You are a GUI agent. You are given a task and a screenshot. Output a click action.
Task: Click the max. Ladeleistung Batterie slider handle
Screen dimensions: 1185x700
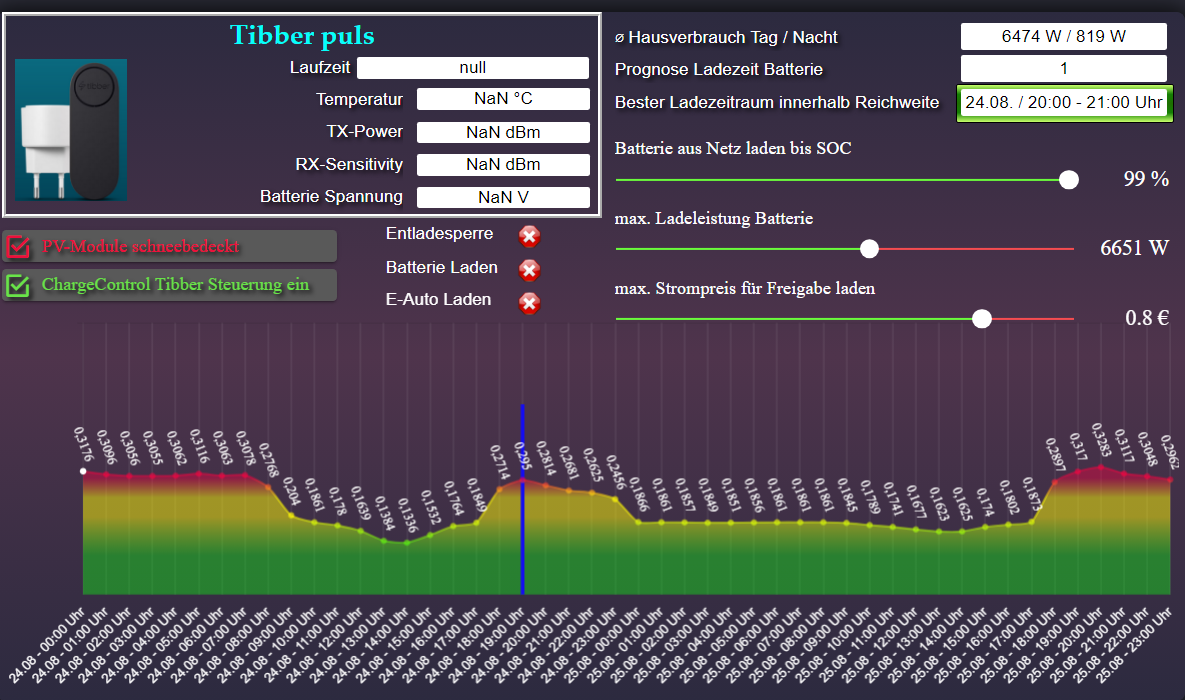870,249
